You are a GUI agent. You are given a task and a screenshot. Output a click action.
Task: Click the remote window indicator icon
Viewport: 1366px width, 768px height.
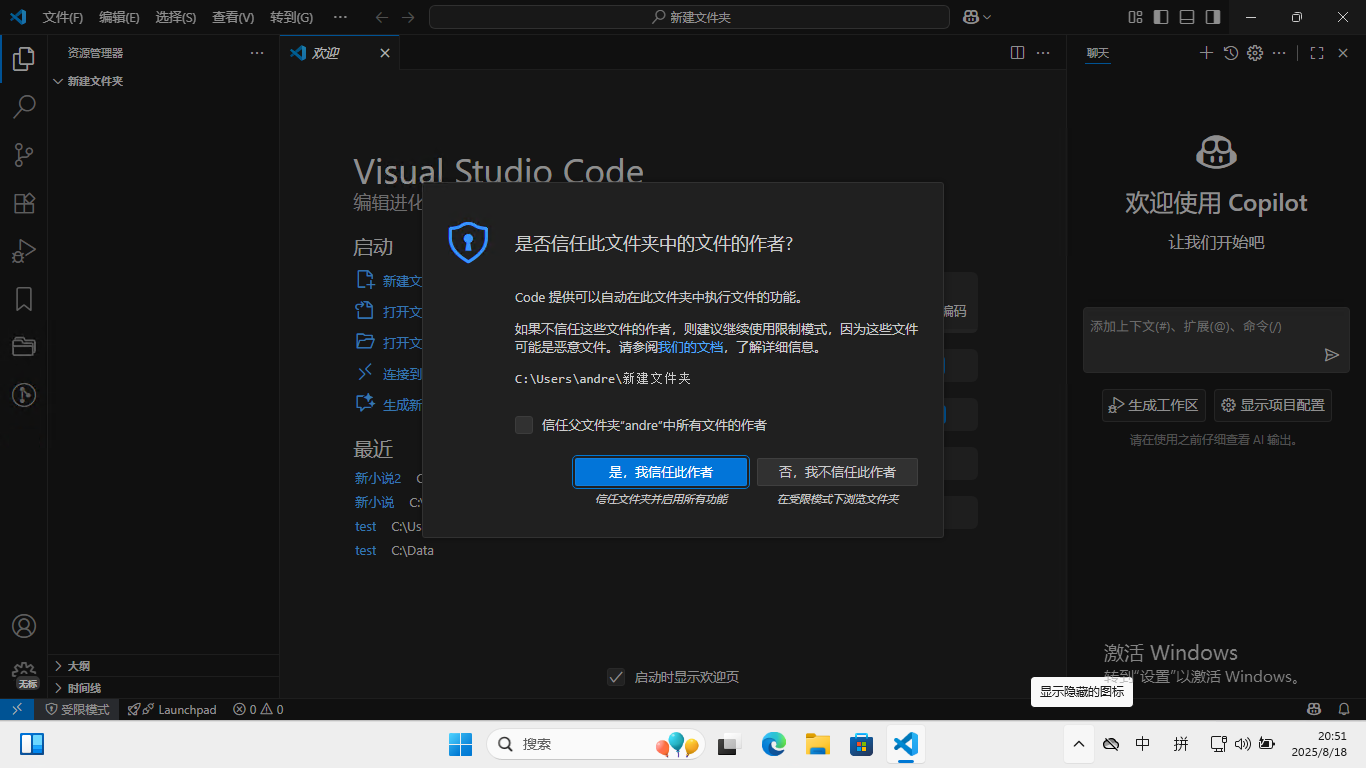coord(17,709)
